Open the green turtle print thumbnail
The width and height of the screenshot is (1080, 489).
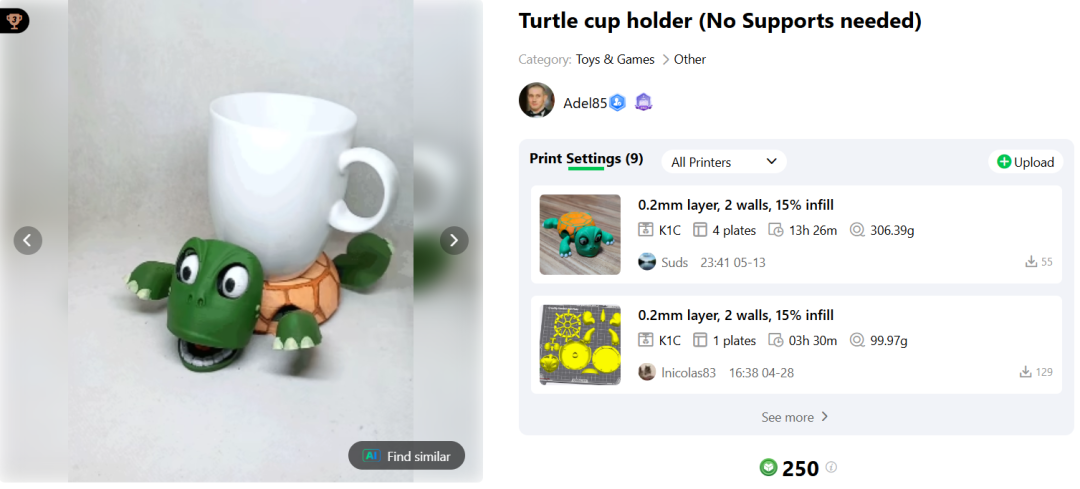[x=580, y=234]
